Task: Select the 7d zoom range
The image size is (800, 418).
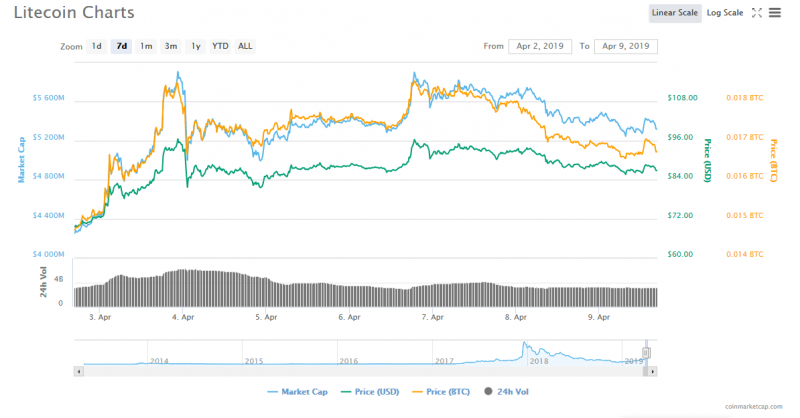Action: point(121,46)
